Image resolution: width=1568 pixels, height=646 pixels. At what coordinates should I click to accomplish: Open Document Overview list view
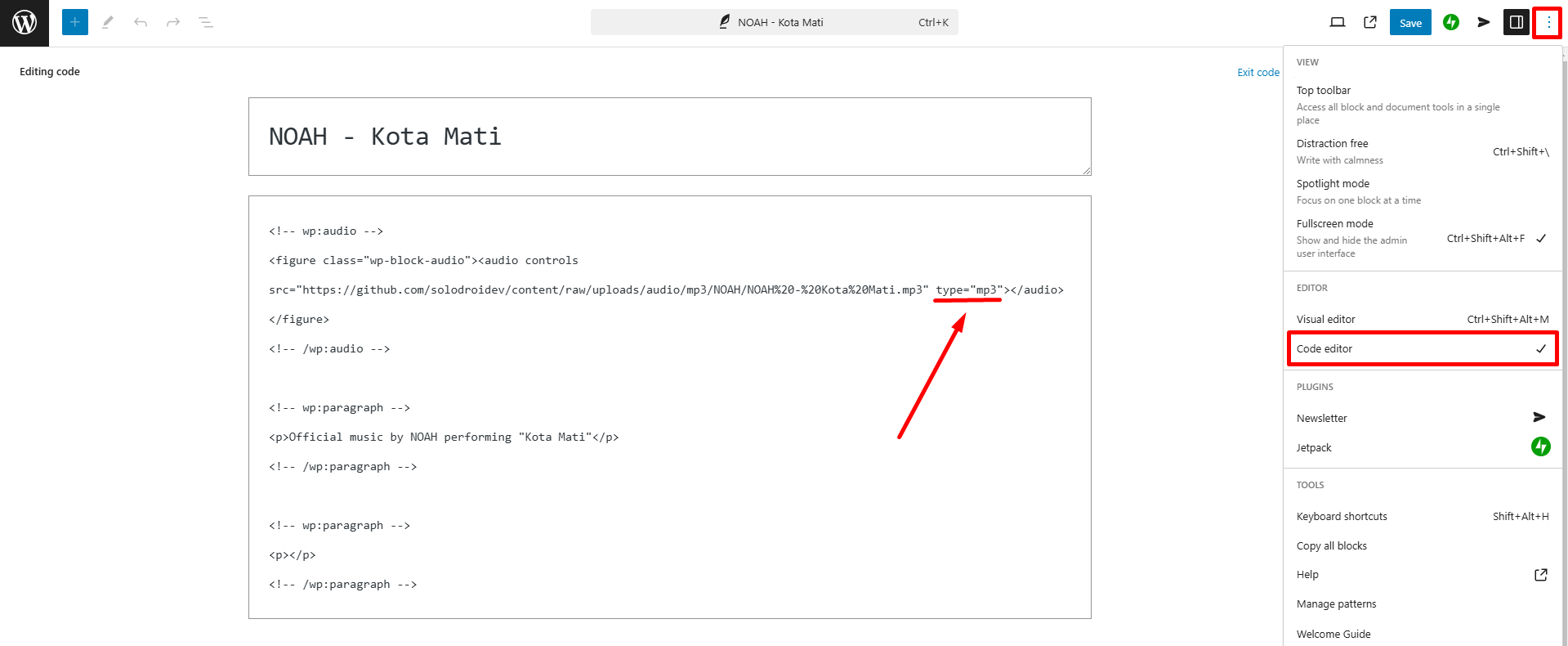tap(206, 22)
